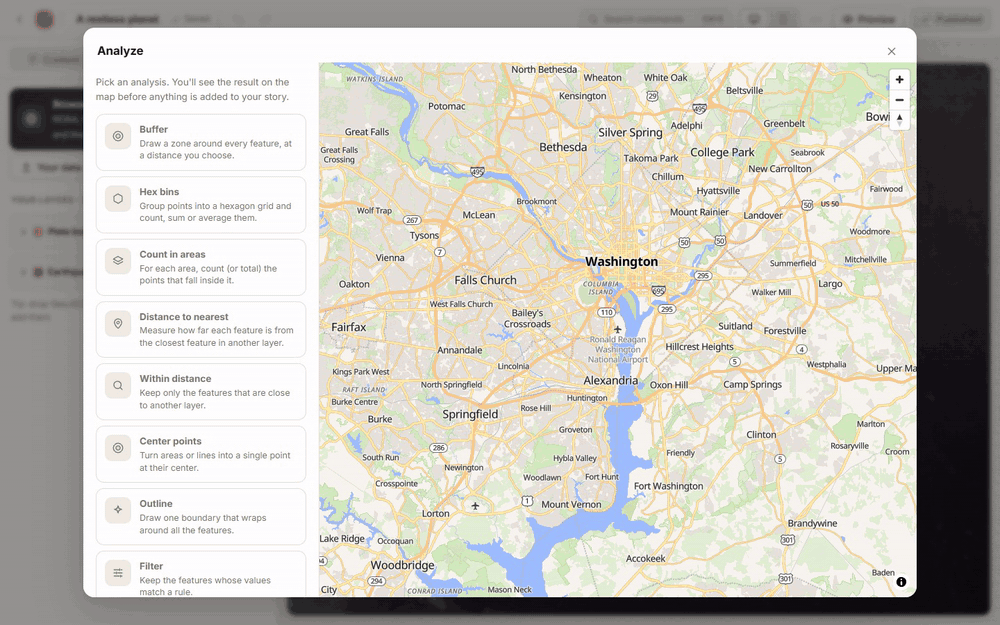Click the Mount Vernon map label
Viewport: 1000px width, 625px height.
(571, 504)
